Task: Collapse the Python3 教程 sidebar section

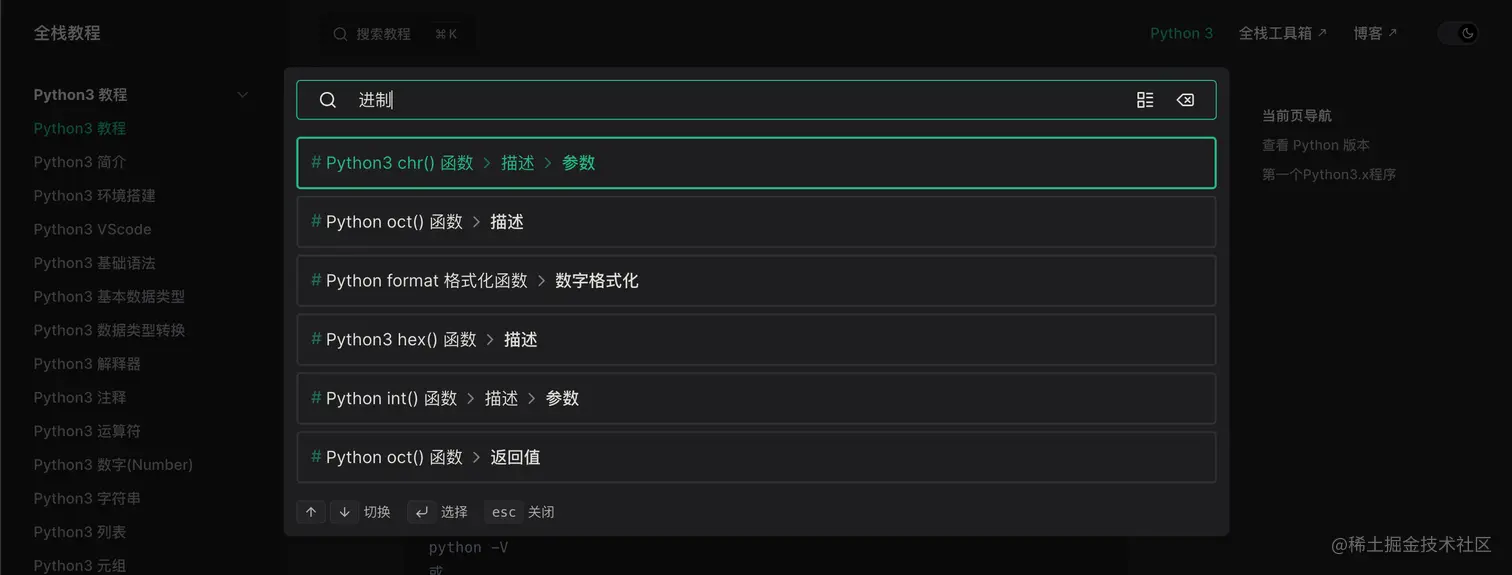Action: [x=242, y=95]
